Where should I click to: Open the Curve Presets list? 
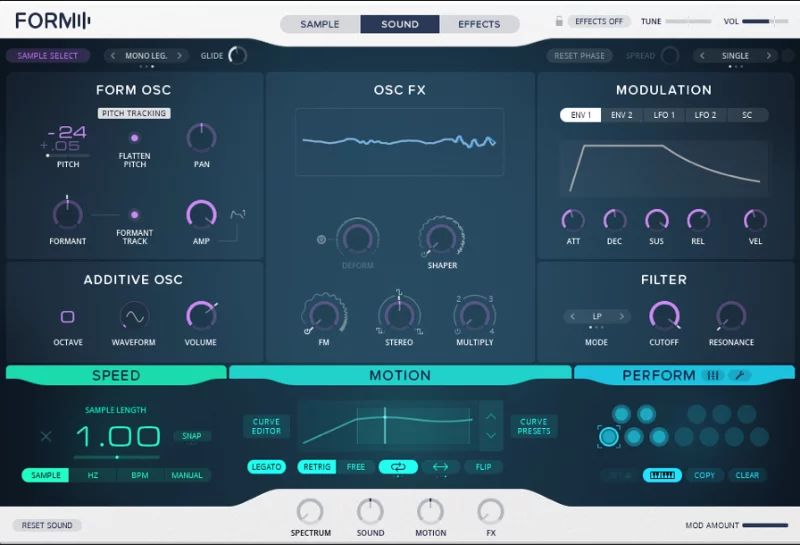[534, 427]
